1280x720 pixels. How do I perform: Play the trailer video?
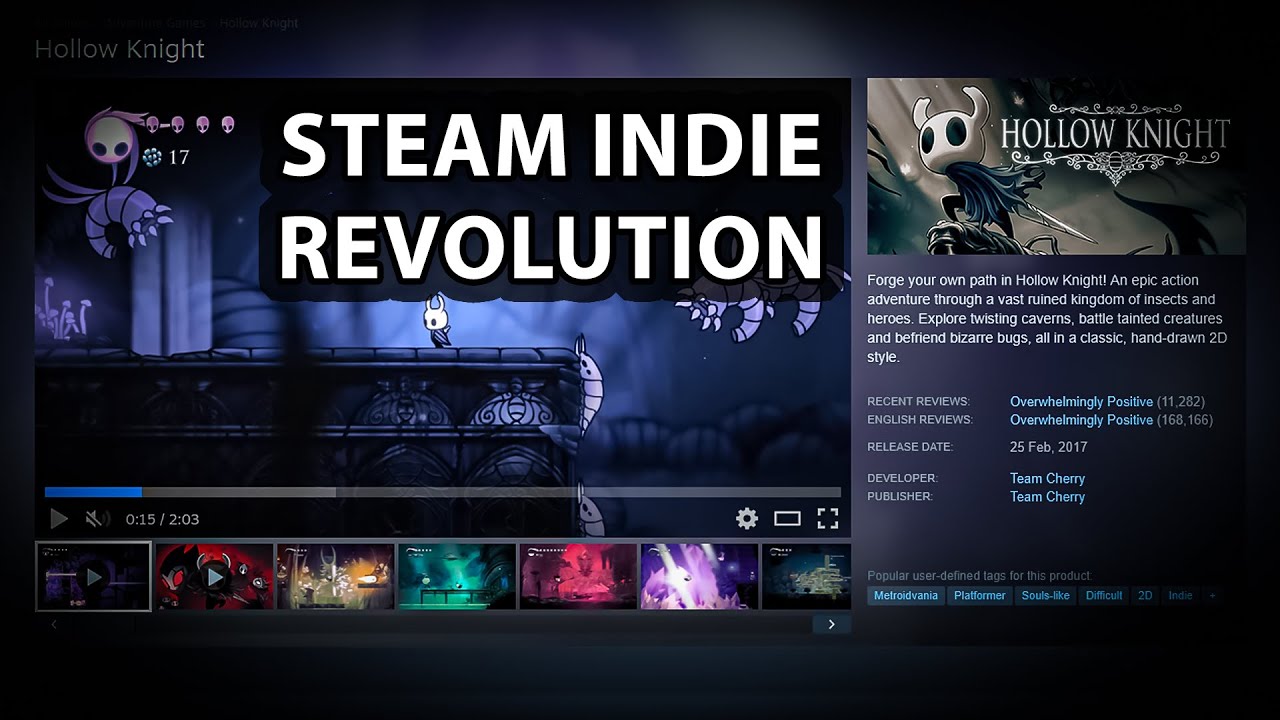click(x=59, y=519)
